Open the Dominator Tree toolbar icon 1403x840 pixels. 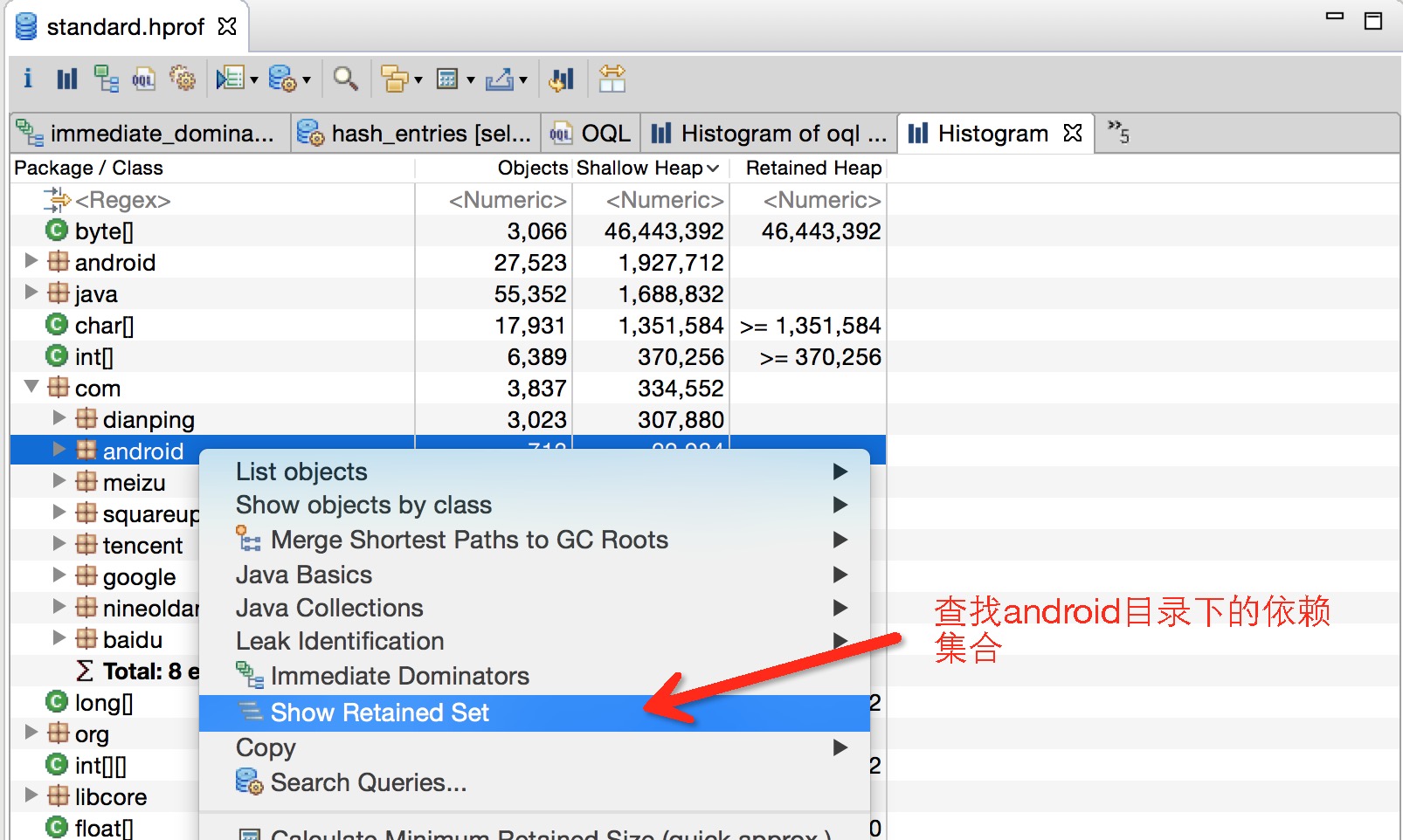(x=107, y=79)
